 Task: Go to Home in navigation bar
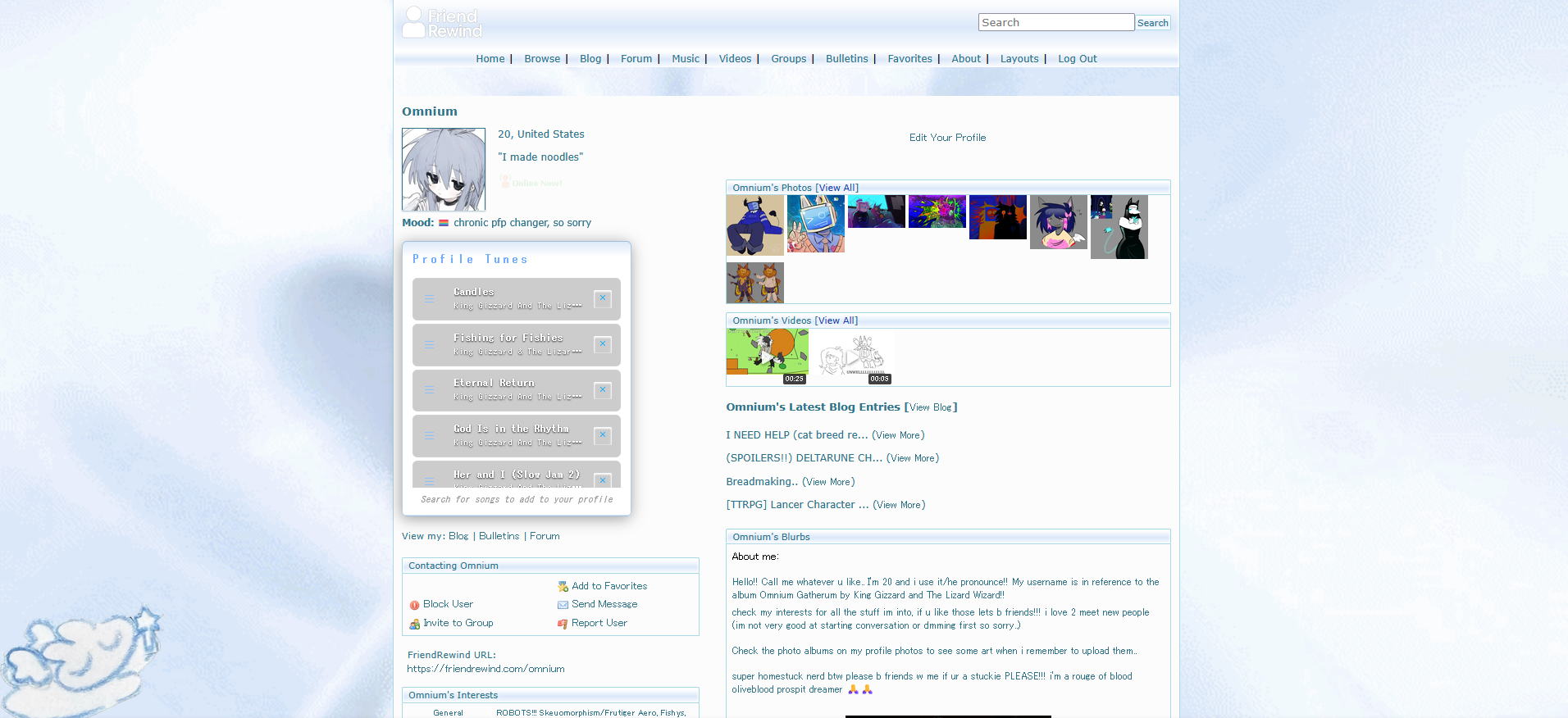click(x=490, y=59)
